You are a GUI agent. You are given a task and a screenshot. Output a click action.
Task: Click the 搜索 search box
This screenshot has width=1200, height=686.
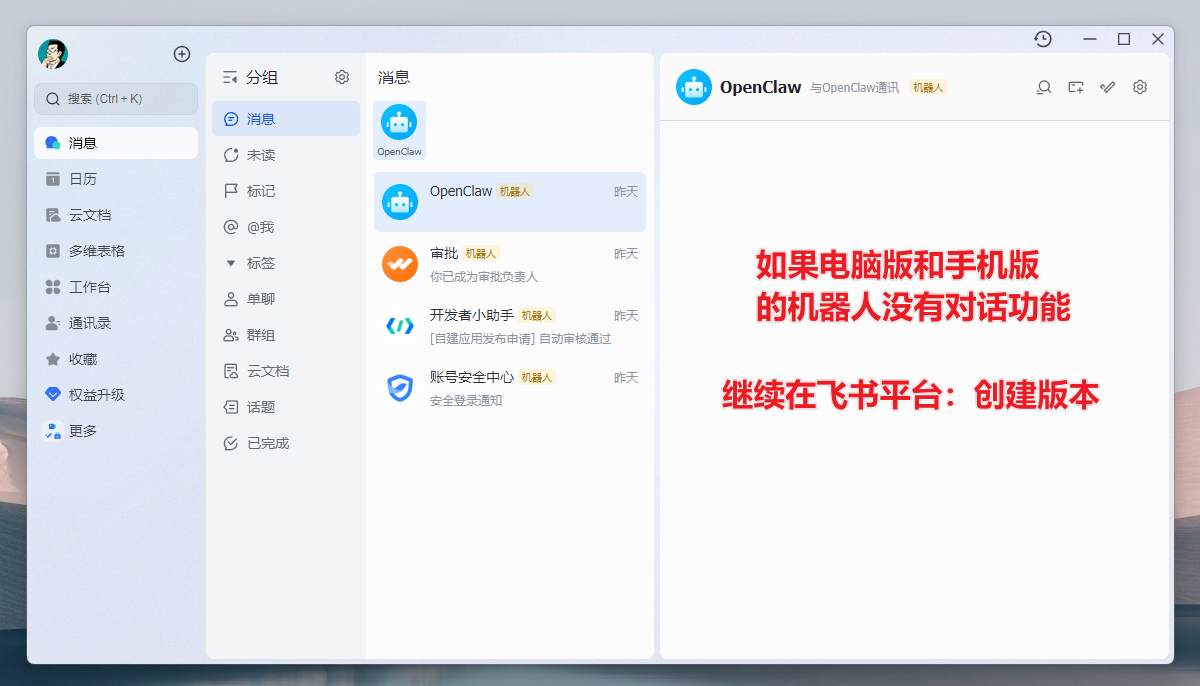click(x=116, y=99)
